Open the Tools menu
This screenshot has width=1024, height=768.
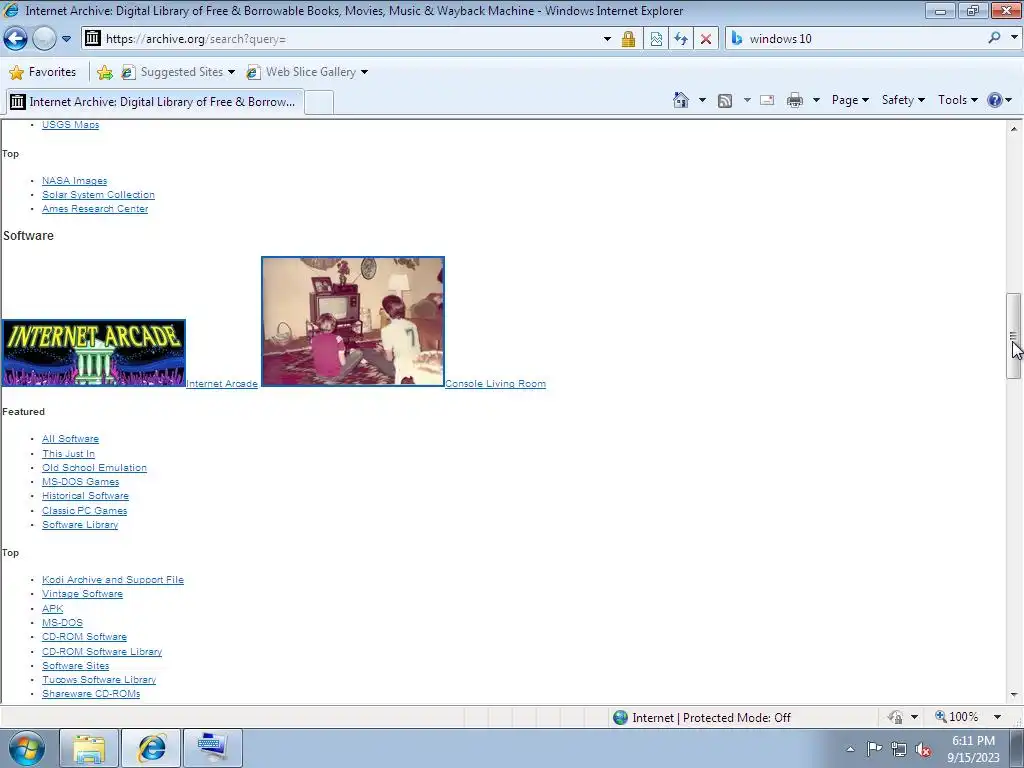click(957, 100)
